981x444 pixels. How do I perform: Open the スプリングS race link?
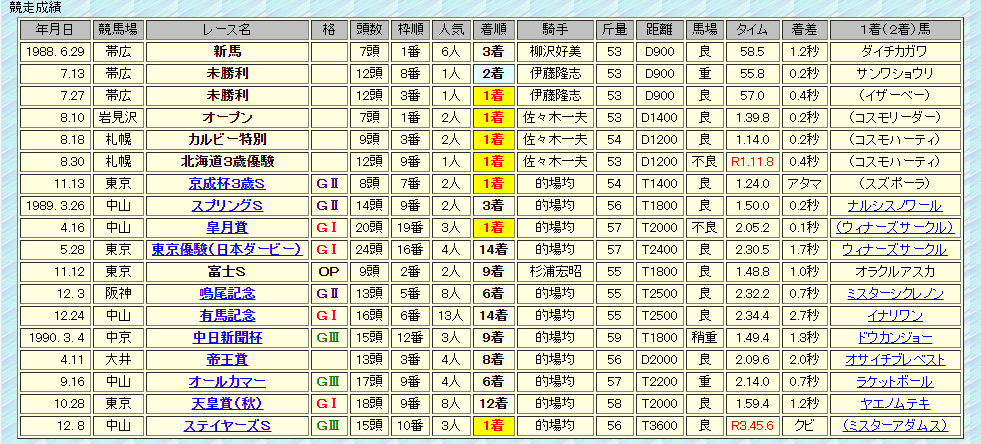226,205
